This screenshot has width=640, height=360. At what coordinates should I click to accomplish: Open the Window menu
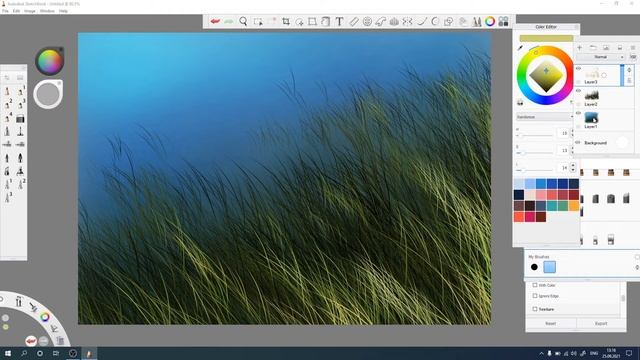coord(47,11)
